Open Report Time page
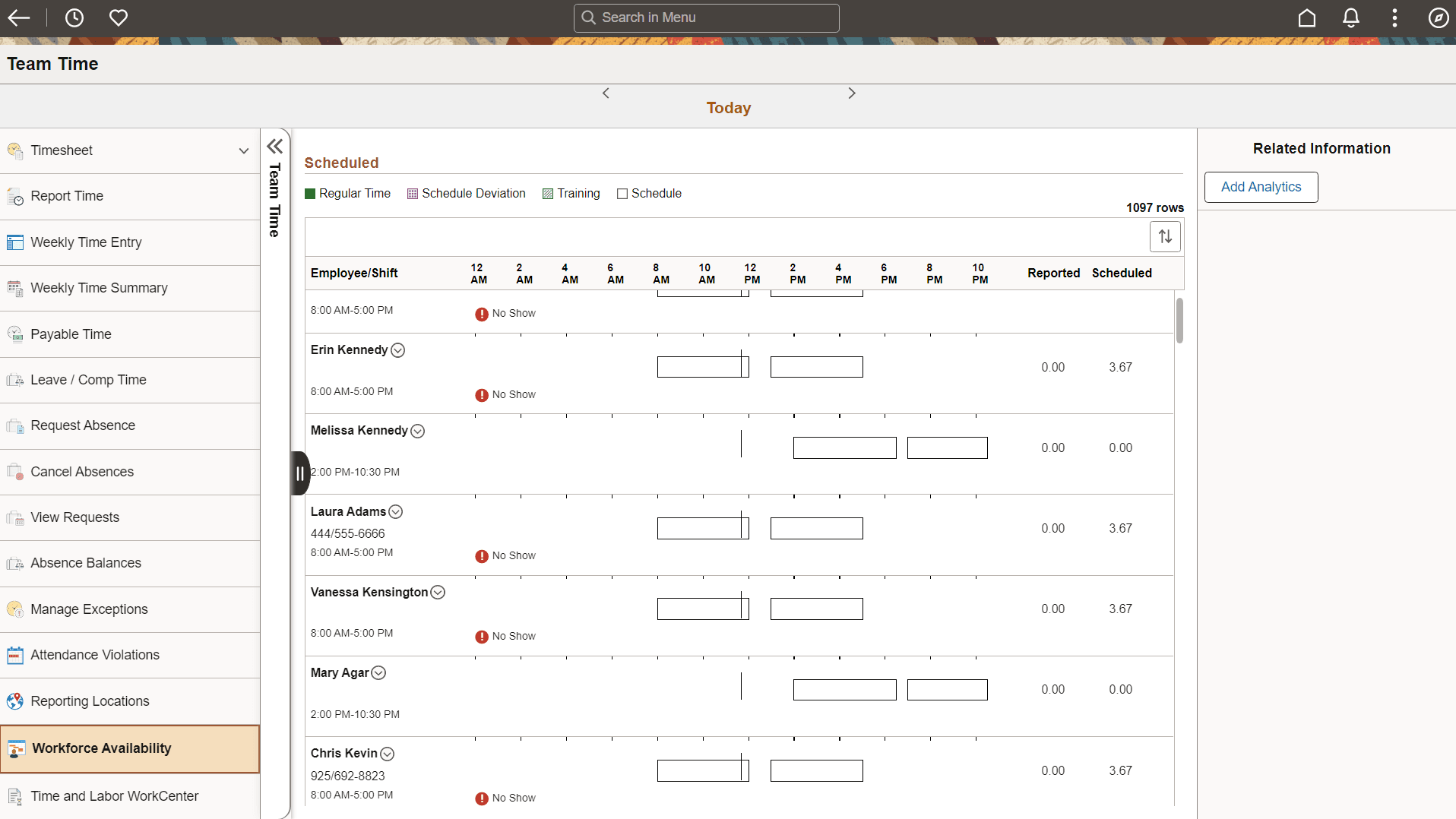The image size is (1456, 819). (x=130, y=196)
